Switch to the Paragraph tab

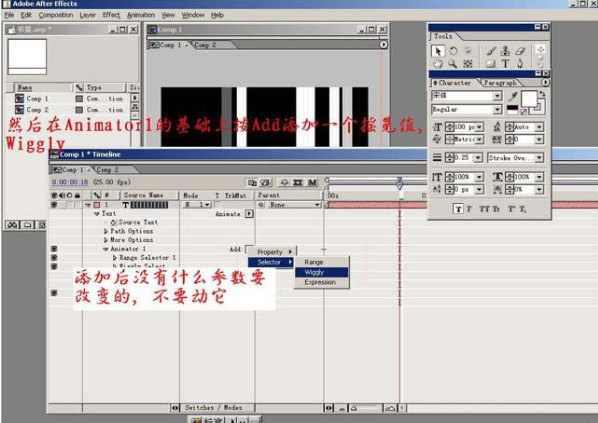(500, 82)
